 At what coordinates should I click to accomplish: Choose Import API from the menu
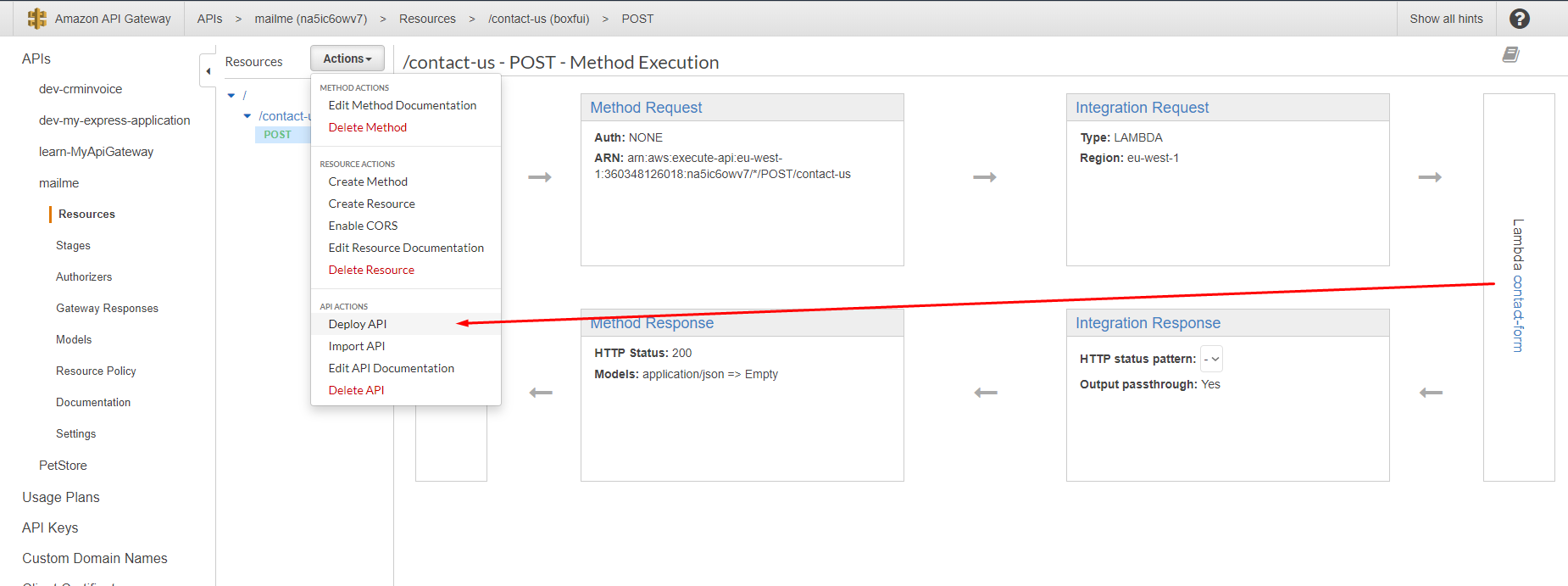click(357, 346)
